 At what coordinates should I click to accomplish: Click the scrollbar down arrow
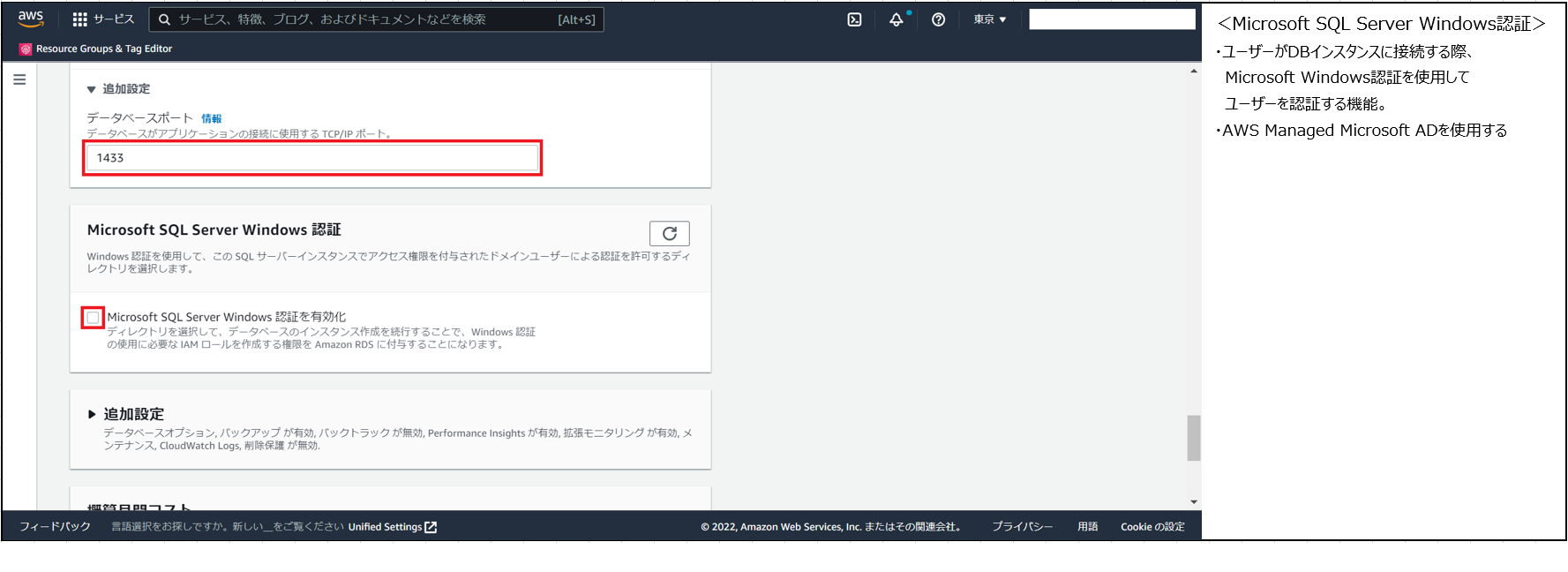point(1194,502)
